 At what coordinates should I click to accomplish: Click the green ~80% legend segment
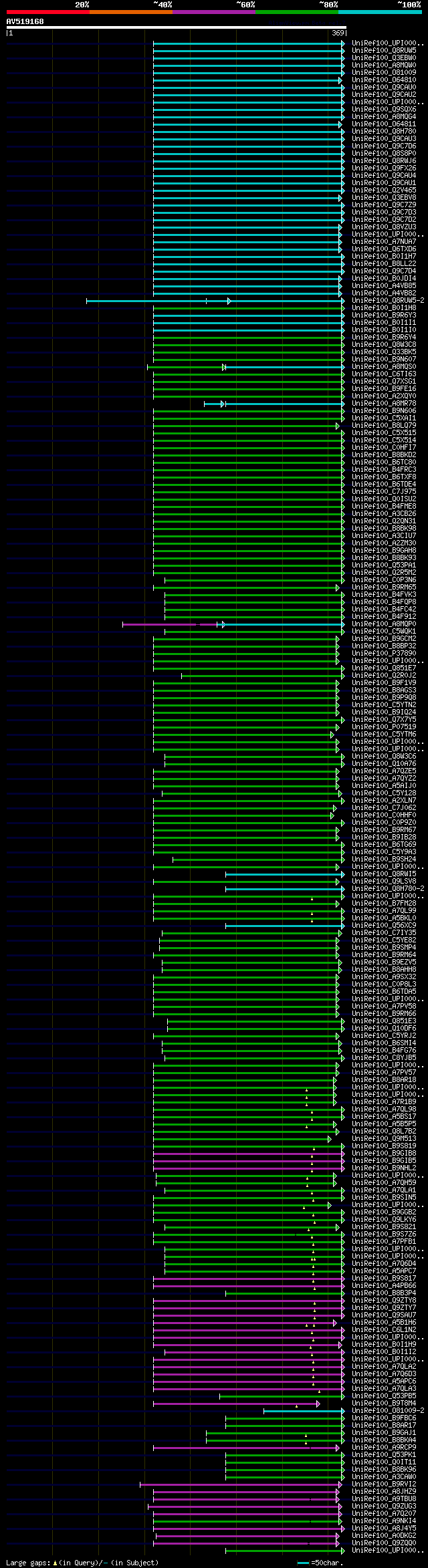click(x=296, y=12)
